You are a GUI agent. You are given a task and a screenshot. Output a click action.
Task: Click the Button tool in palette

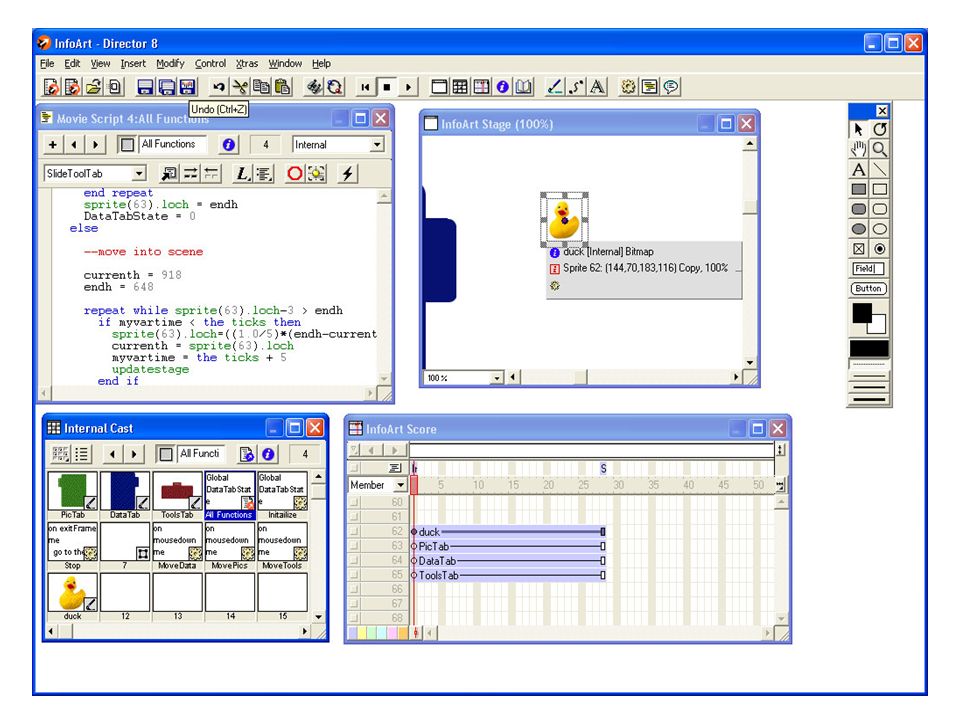coord(869,288)
